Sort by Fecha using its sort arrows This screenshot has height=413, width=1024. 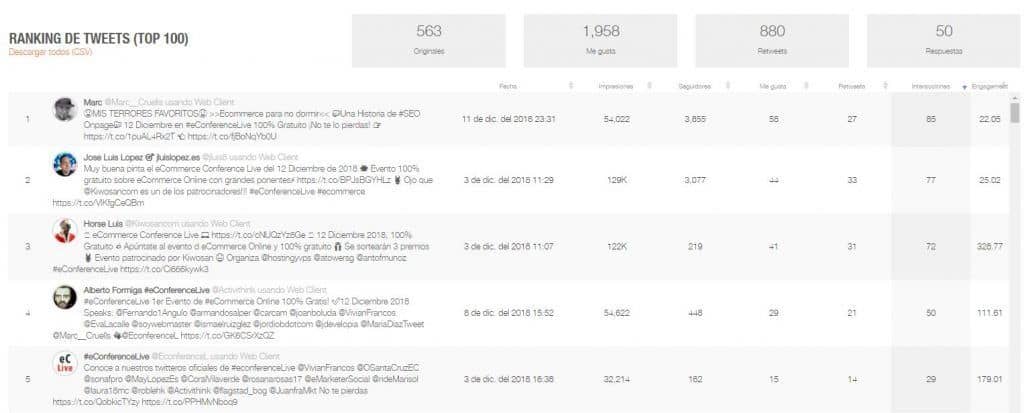coord(571,86)
